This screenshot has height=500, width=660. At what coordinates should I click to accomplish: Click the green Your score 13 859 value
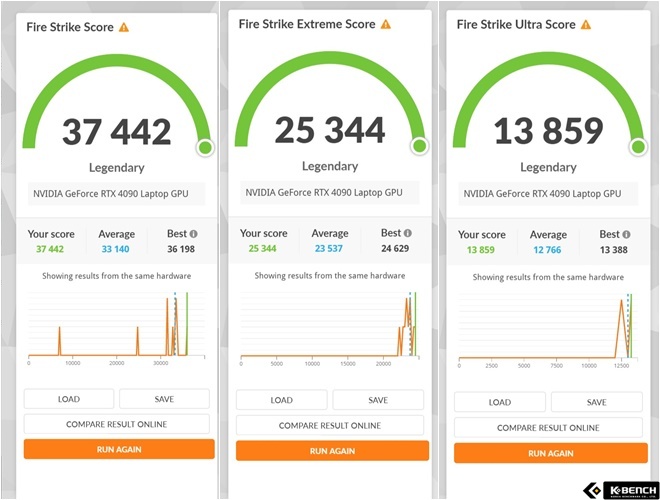[x=481, y=250]
